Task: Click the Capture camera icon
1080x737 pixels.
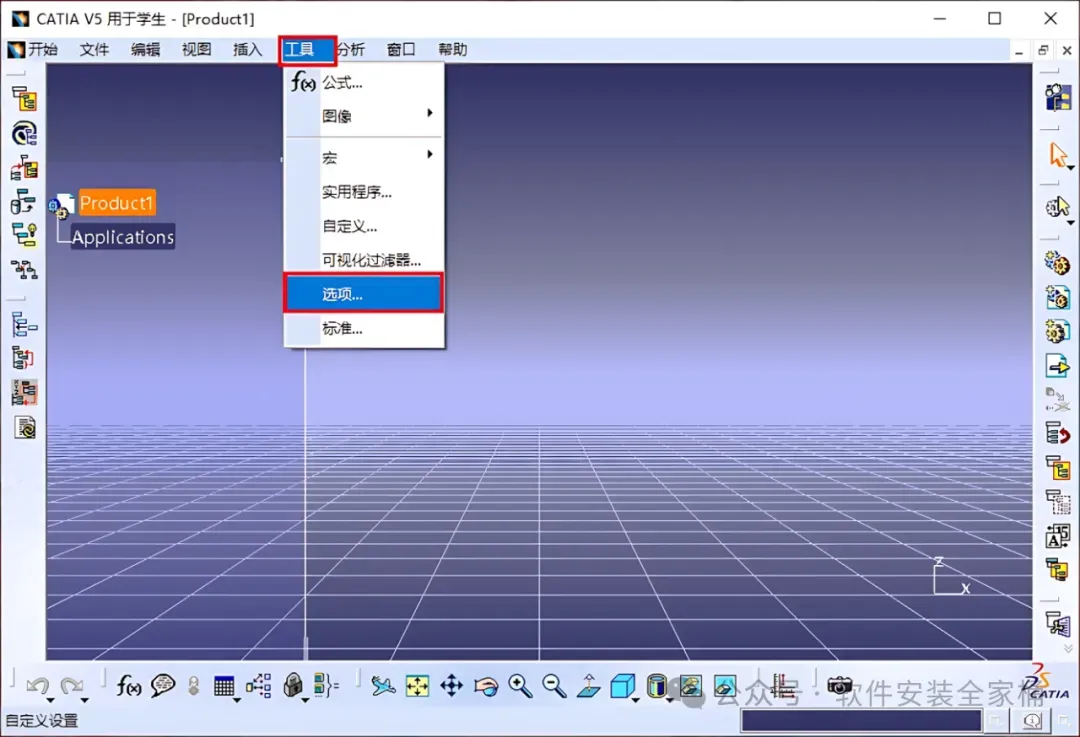Action: 840,686
